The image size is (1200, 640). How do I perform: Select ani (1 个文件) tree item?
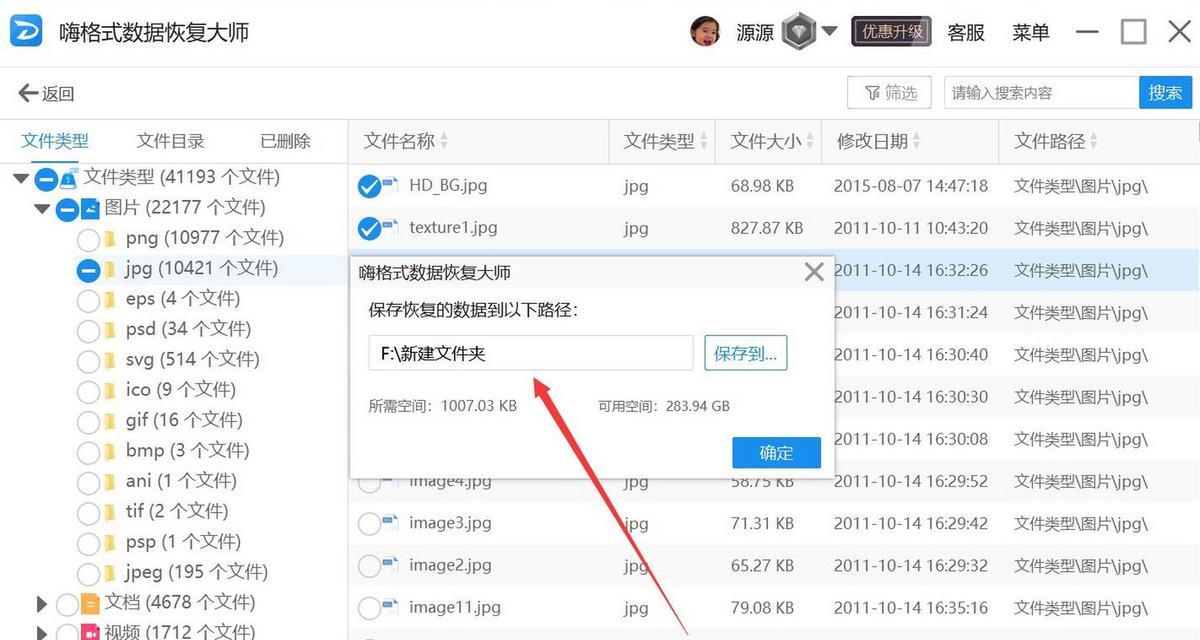(x=182, y=481)
